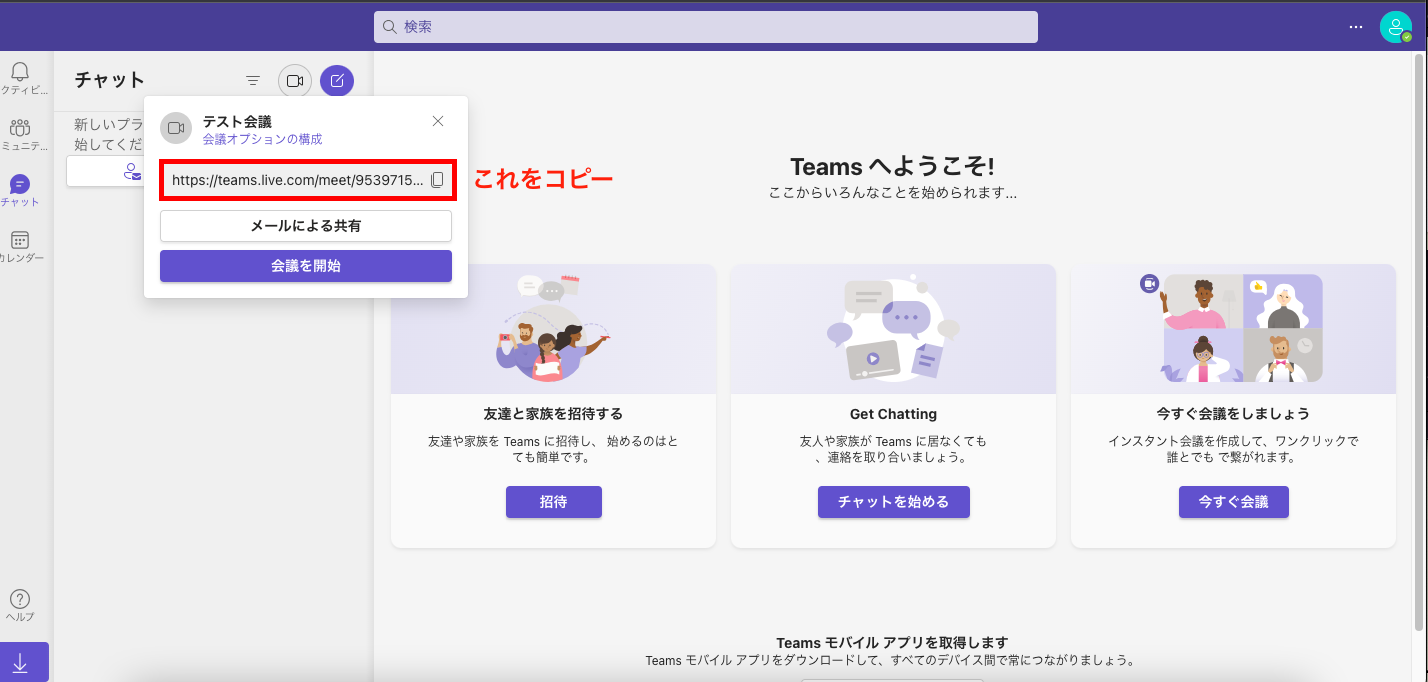Select the チャット tab in the sidebar

pyautogui.click(x=20, y=186)
